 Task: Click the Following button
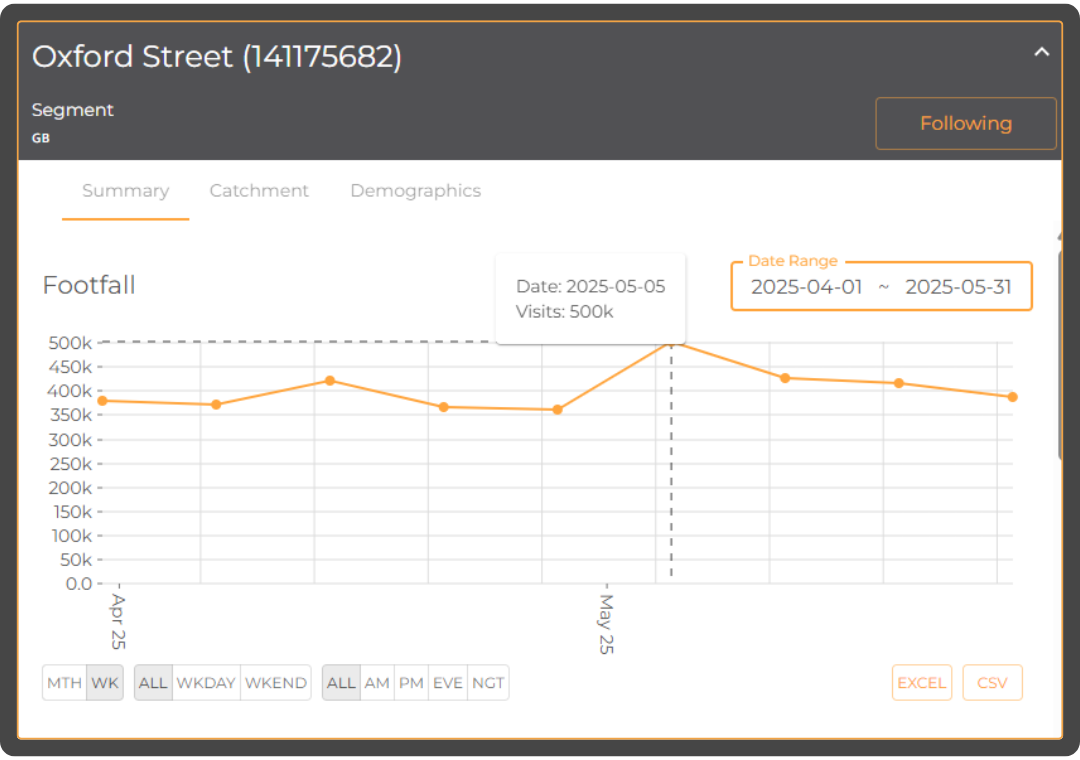click(966, 123)
